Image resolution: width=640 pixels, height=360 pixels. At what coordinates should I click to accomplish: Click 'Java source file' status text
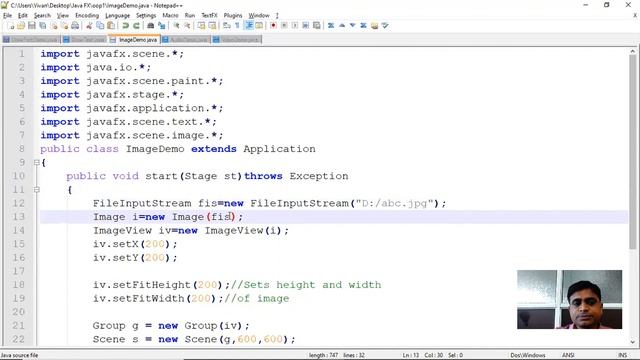coord(20,355)
